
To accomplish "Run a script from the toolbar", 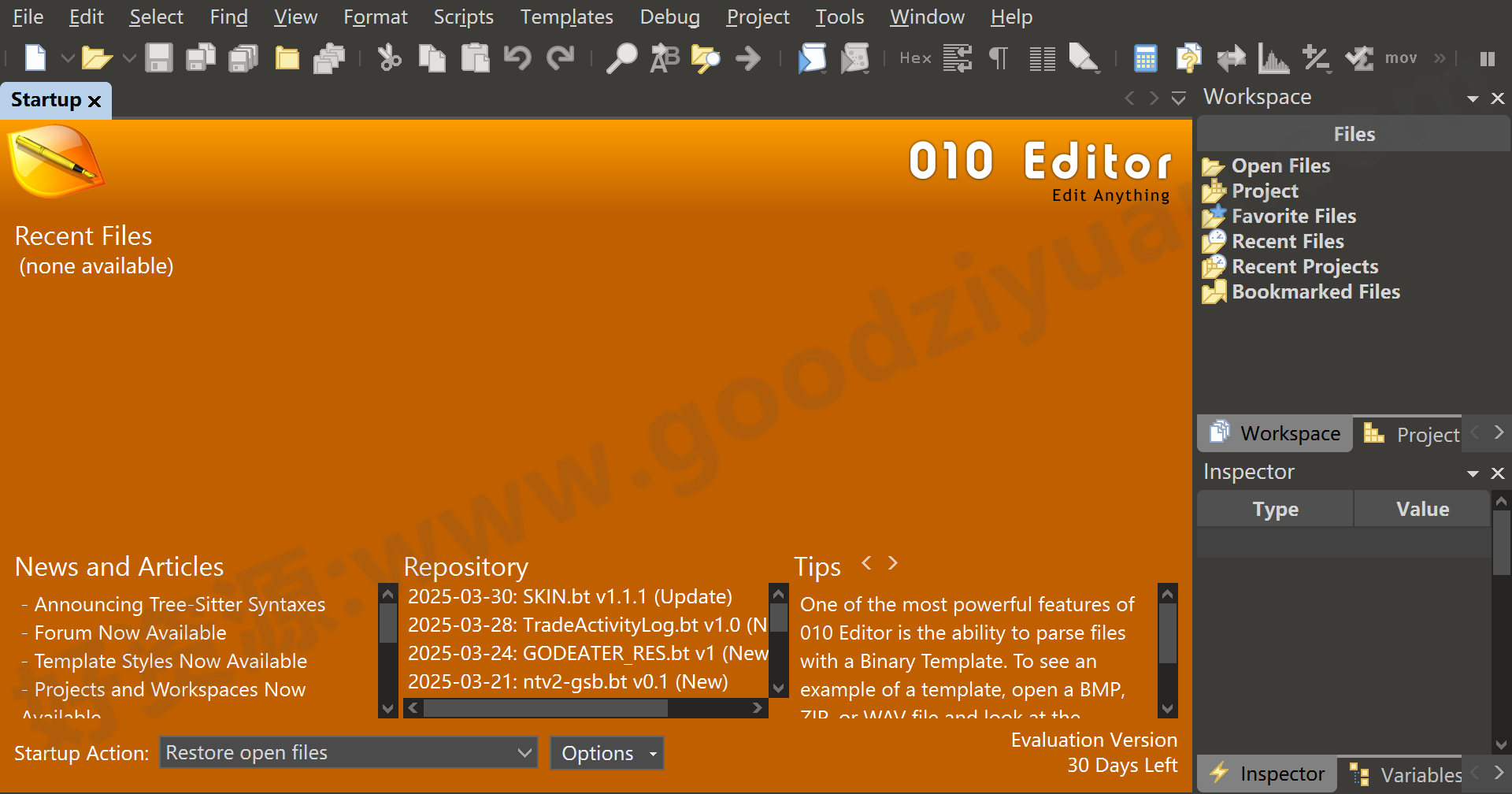I will pos(813,58).
